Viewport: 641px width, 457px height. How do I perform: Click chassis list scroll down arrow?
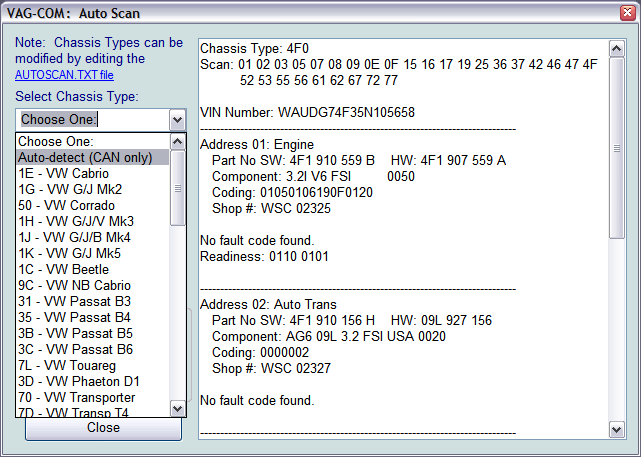177,408
